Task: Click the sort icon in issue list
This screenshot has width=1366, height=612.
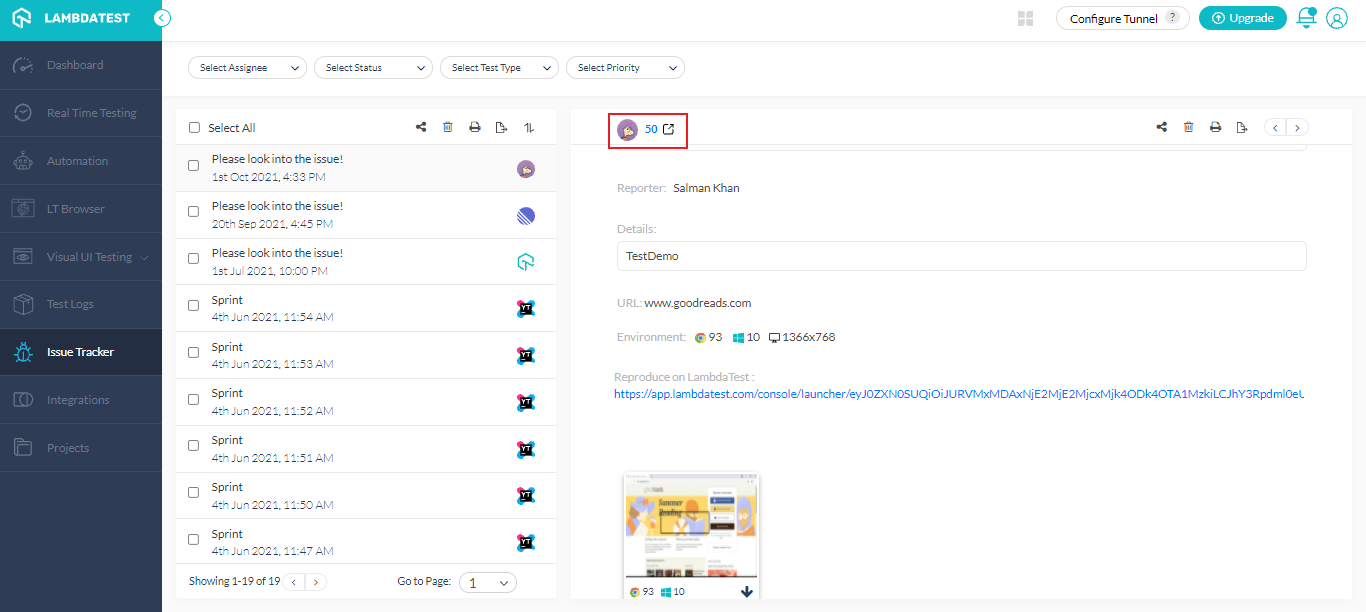Action: [x=529, y=127]
